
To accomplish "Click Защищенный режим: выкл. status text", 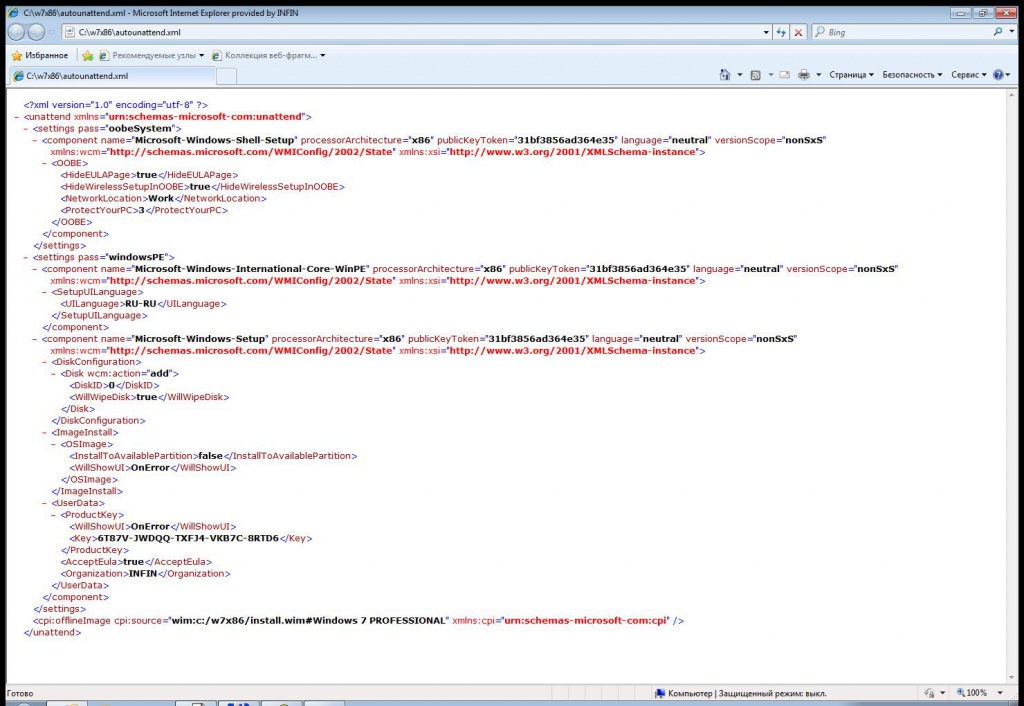I will click(x=773, y=693).
